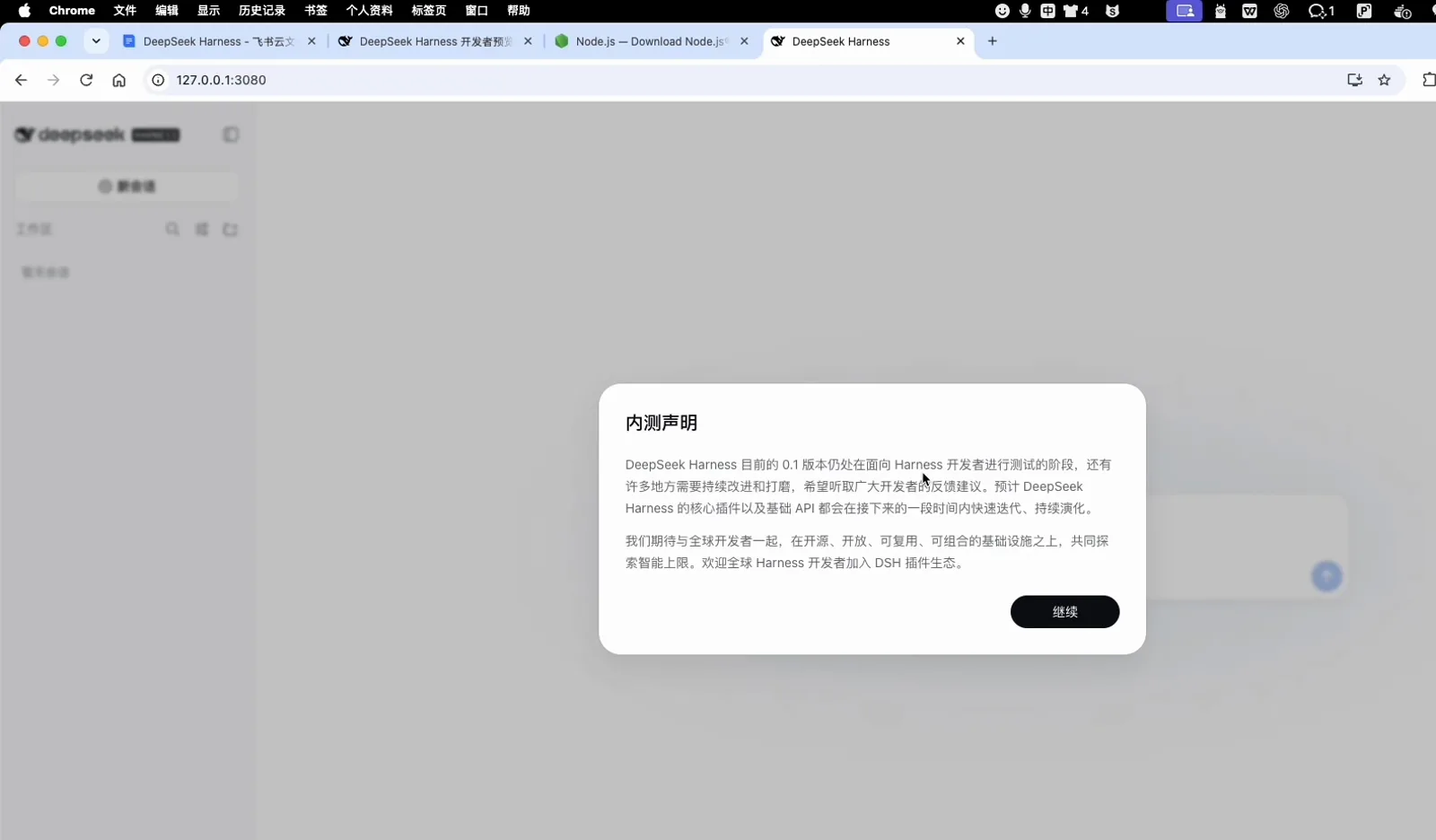1436x840 pixels.
Task: Open the 文件 menu
Action: pos(125,11)
